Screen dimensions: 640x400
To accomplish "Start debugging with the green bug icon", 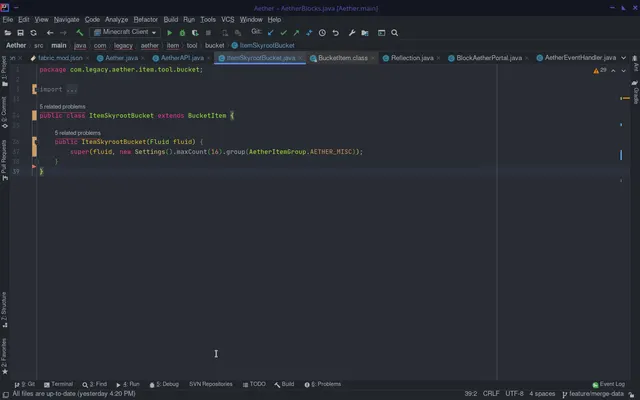I will (x=182, y=33).
